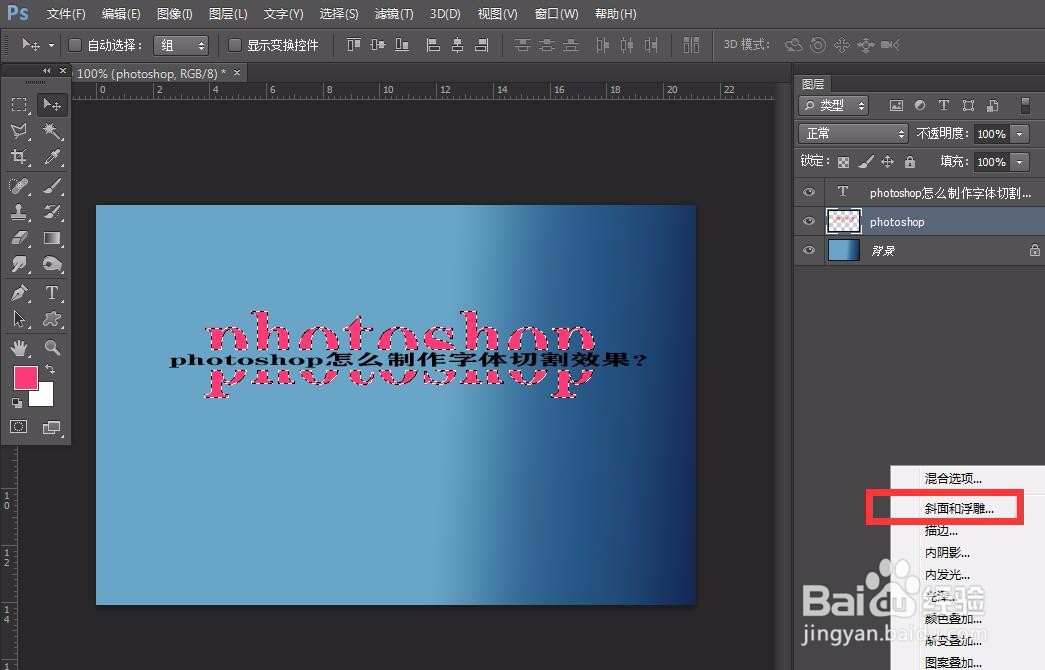This screenshot has height=670, width=1045.
Task: Filter layers by pixel layers icon
Action: pyautogui.click(x=896, y=105)
